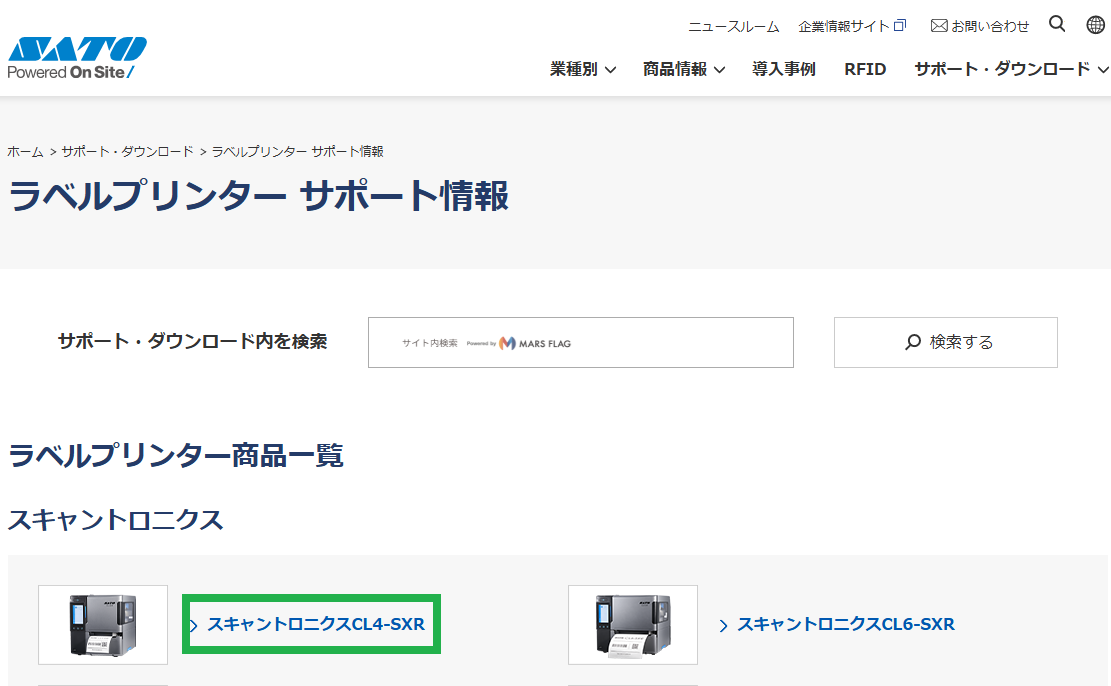Go to サポート・ダウンロード breadcrumb
Image resolution: width=1111 pixels, height=686 pixels.
128,152
